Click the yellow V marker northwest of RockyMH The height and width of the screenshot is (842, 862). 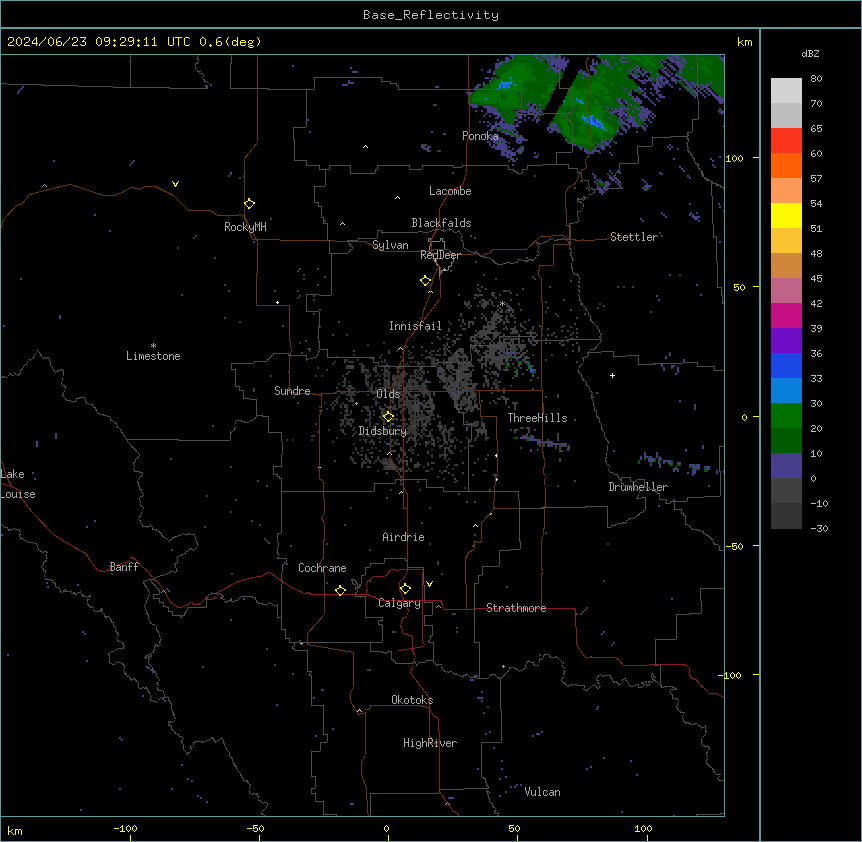point(175,184)
